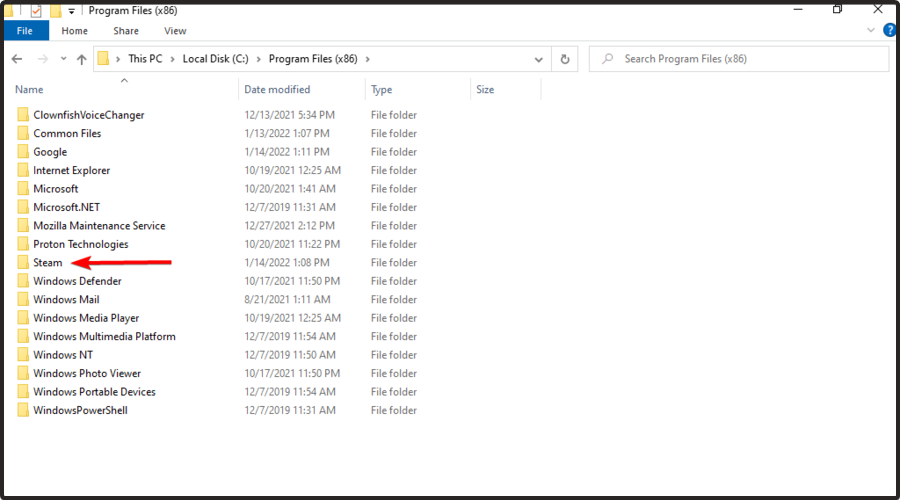Expand the recent locations dropdown arrow
900x500 pixels.
pyautogui.click(x=63, y=59)
